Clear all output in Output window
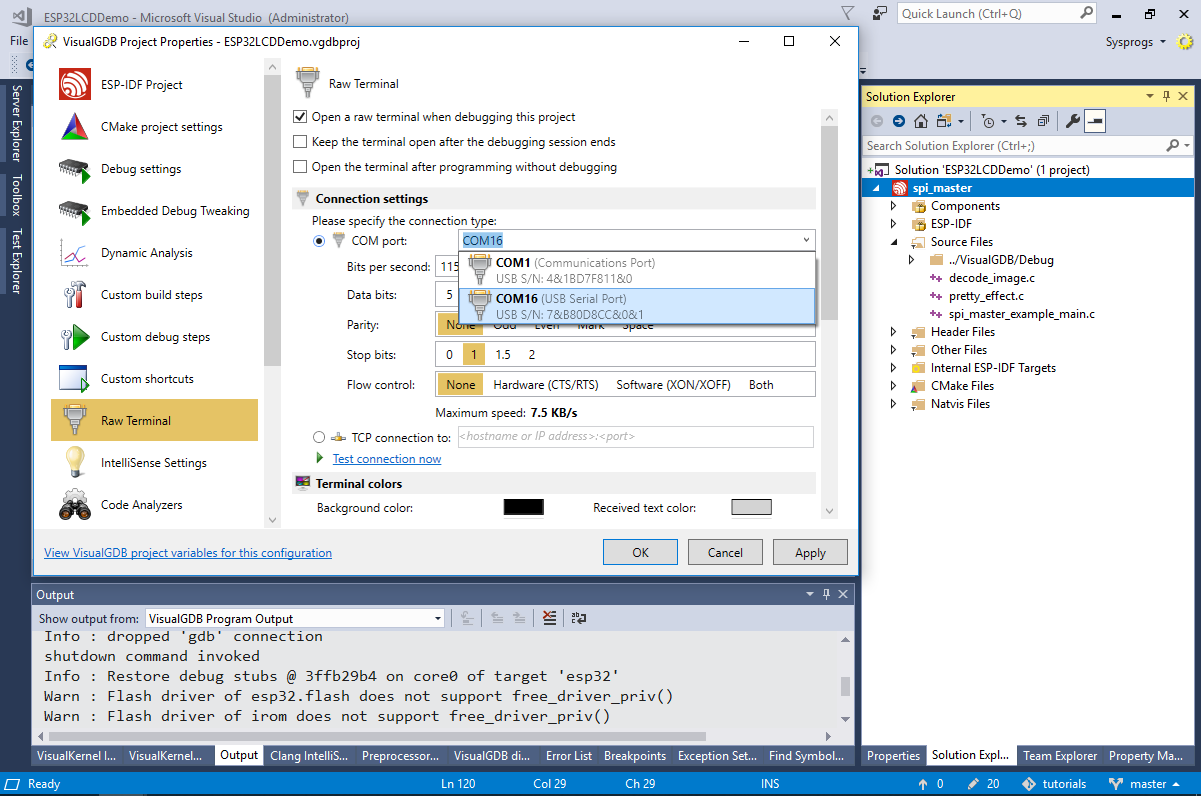1201x796 pixels. [x=549, y=618]
